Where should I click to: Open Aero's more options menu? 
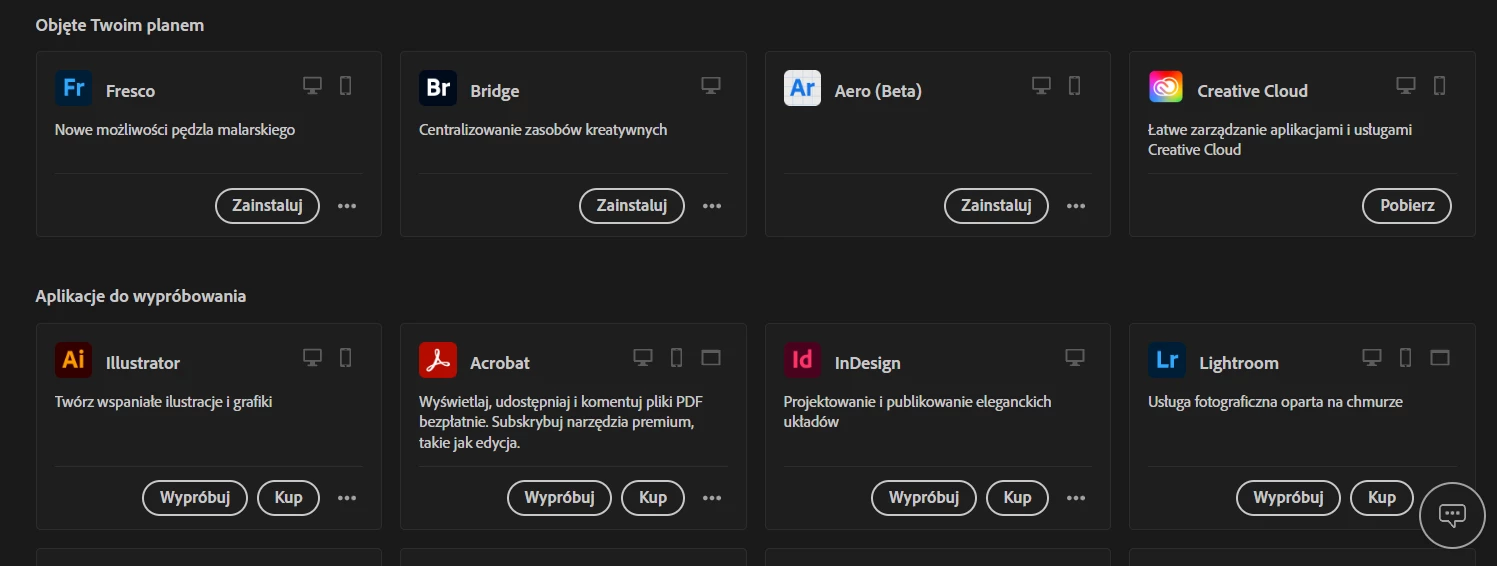(1076, 206)
